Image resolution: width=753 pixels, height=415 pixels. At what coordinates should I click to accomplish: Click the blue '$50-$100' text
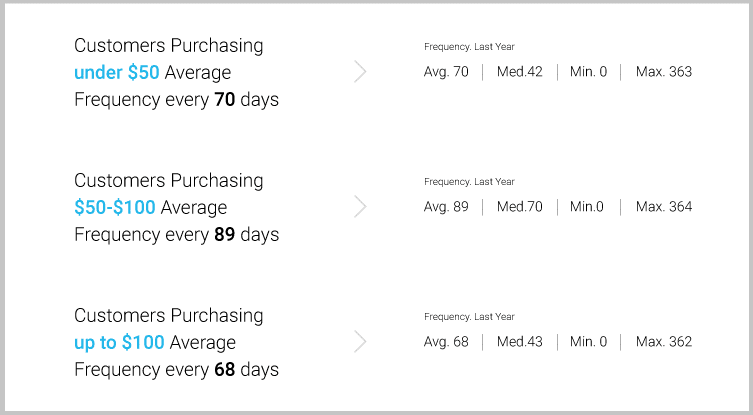click(x=115, y=208)
